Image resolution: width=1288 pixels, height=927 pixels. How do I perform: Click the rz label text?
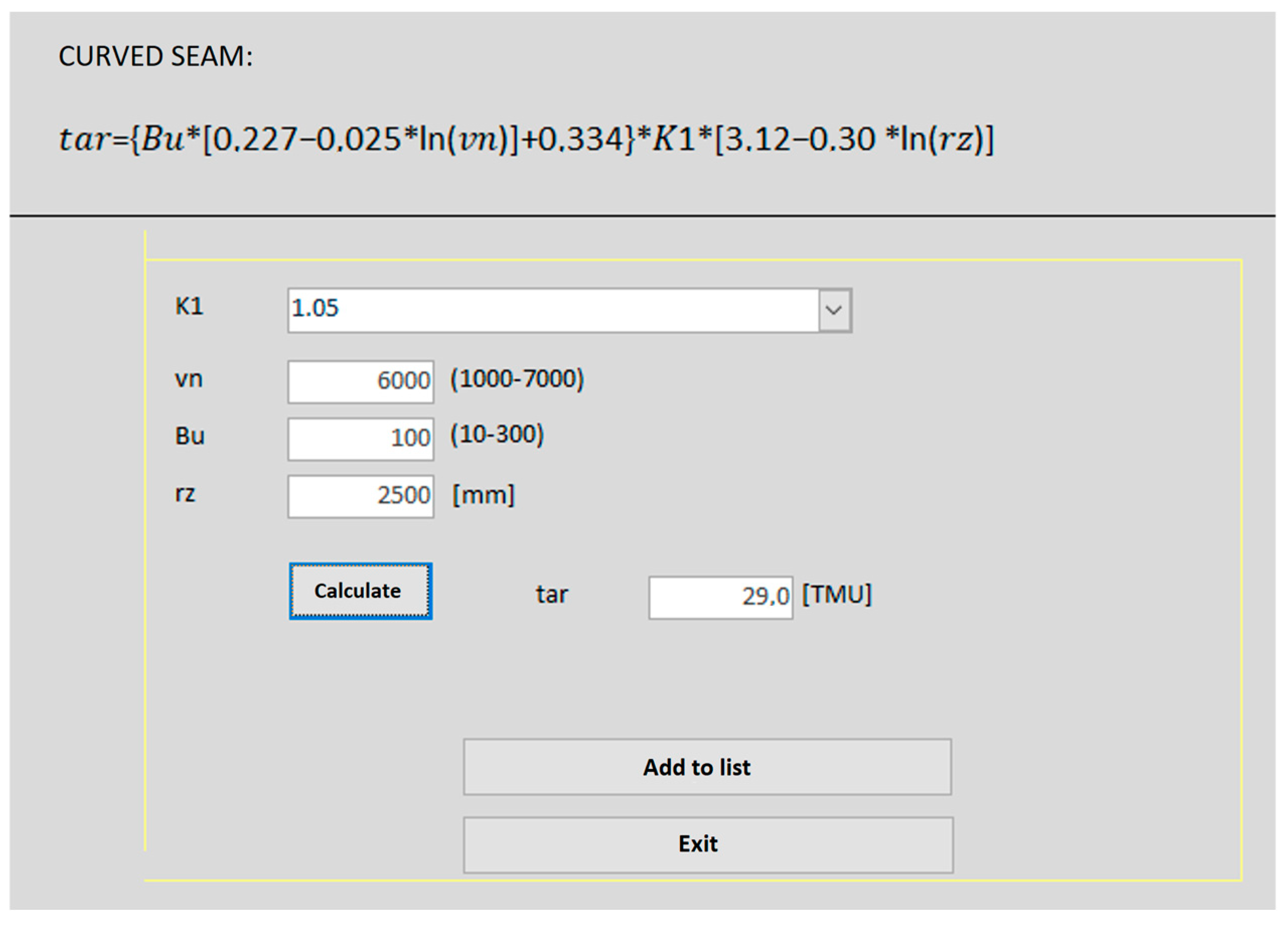click(185, 494)
